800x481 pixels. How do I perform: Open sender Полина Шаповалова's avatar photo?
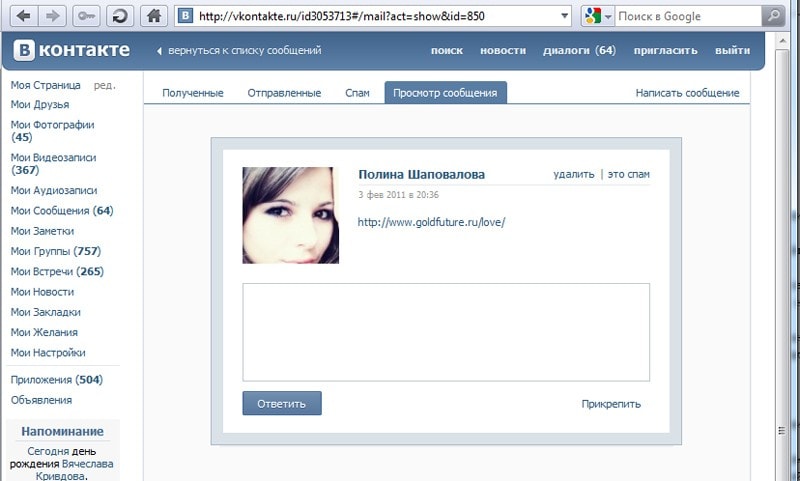point(290,215)
